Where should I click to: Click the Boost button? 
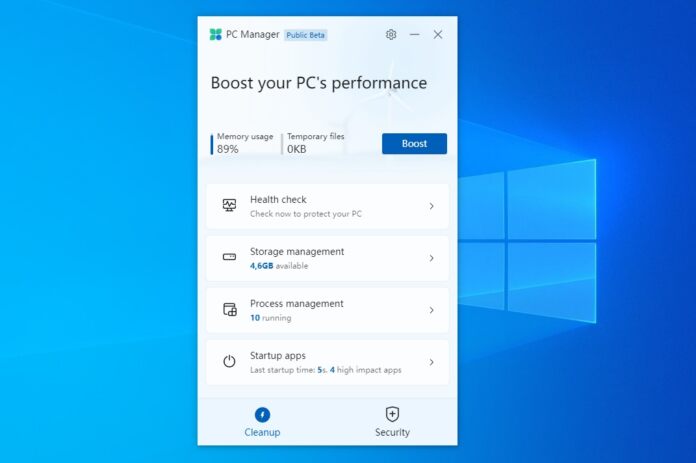point(414,143)
